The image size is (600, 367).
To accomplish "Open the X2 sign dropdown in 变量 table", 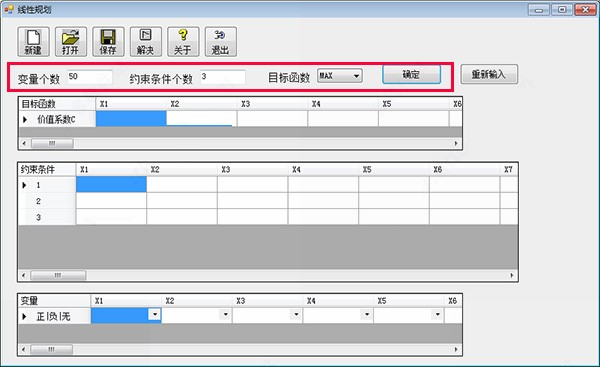I will tap(225, 314).
